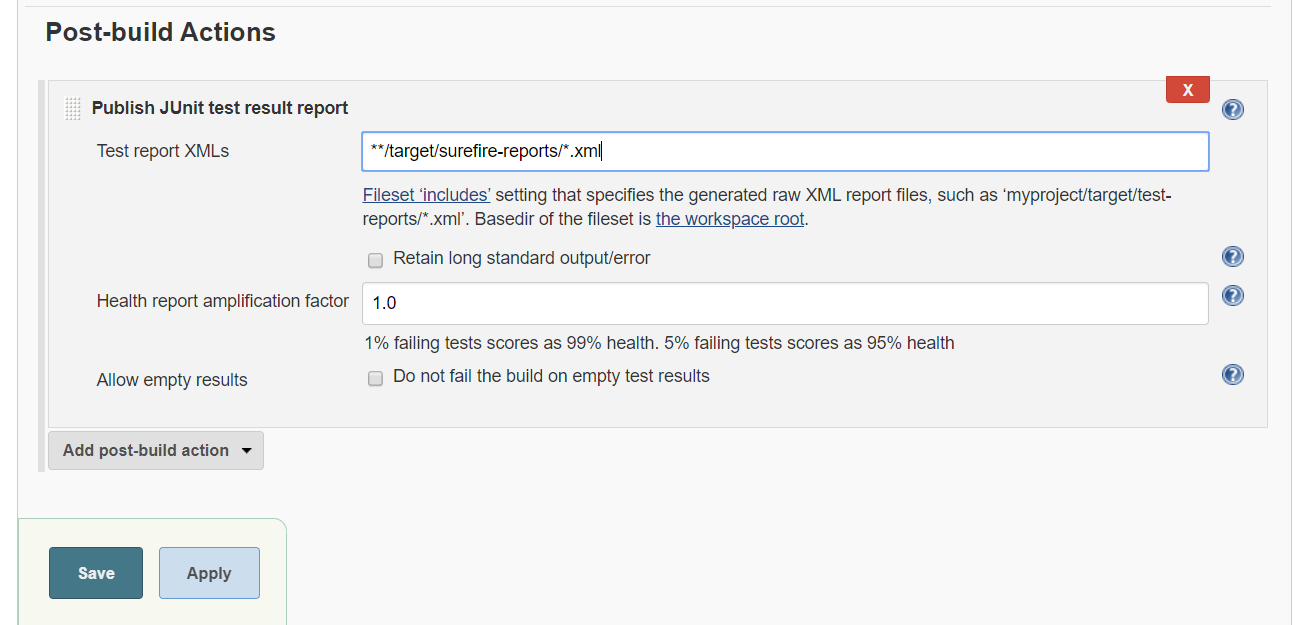1309x625 pixels.
Task: Enable Retain long standard output/error checkbox
Action: point(376,260)
